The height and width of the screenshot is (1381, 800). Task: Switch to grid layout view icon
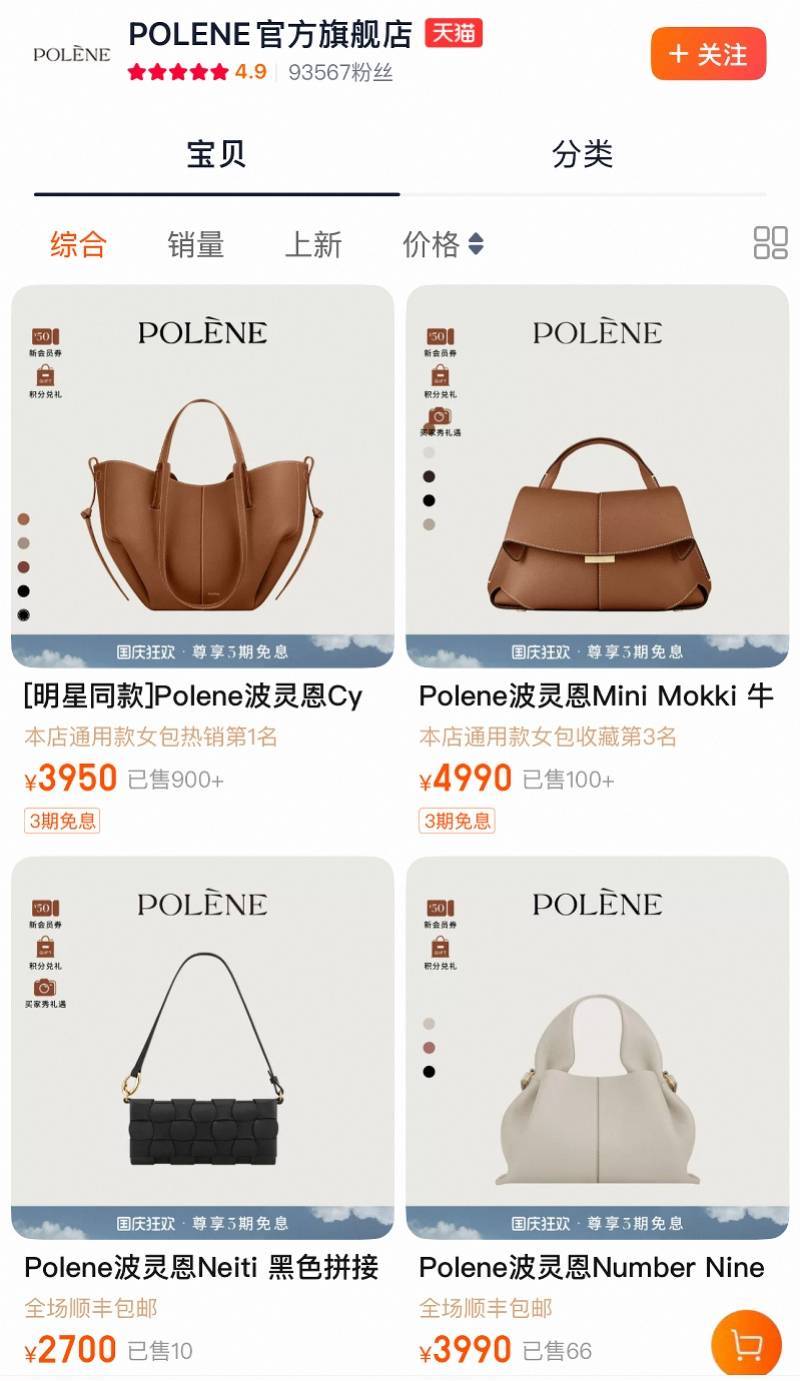(x=770, y=243)
